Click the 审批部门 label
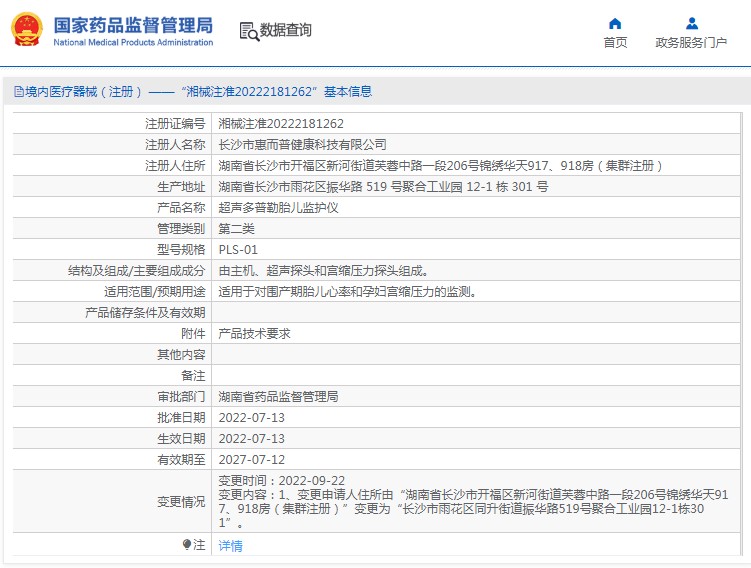The height and width of the screenshot is (568, 751). tap(181, 397)
